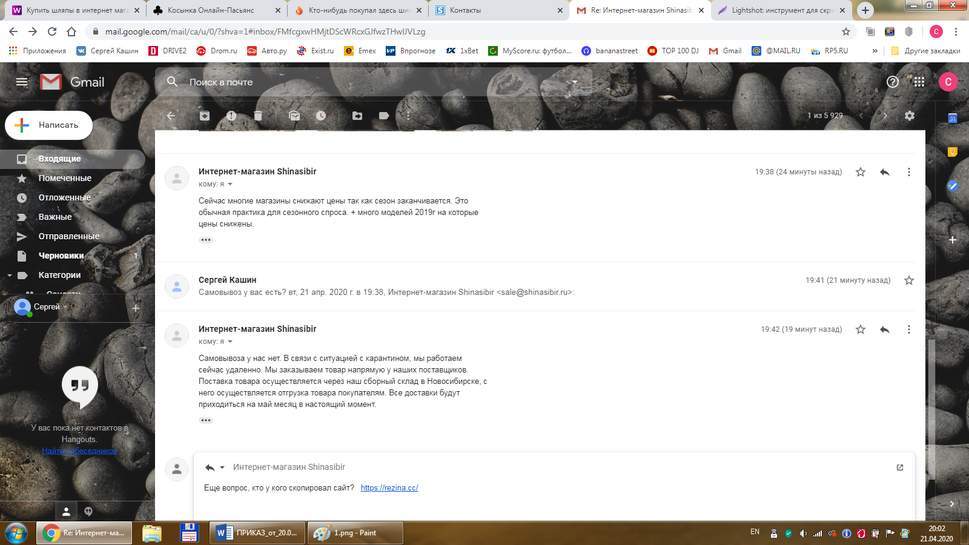Image resolution: width=969 pixels, height=545 pixels.
Task: Archive this email conversation
Action: coord(205,116)
